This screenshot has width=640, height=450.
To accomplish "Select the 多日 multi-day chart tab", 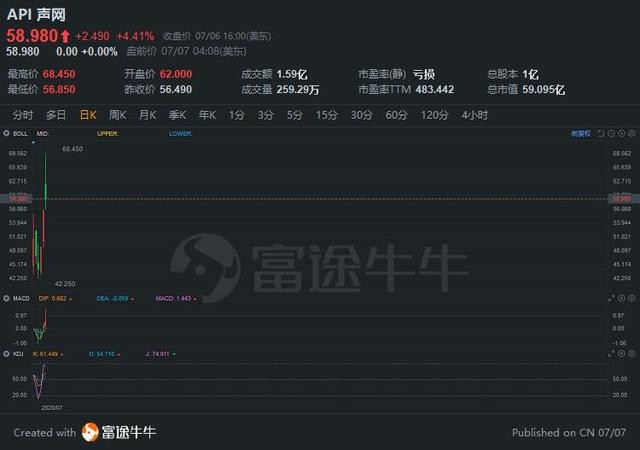I will [56, 115].
